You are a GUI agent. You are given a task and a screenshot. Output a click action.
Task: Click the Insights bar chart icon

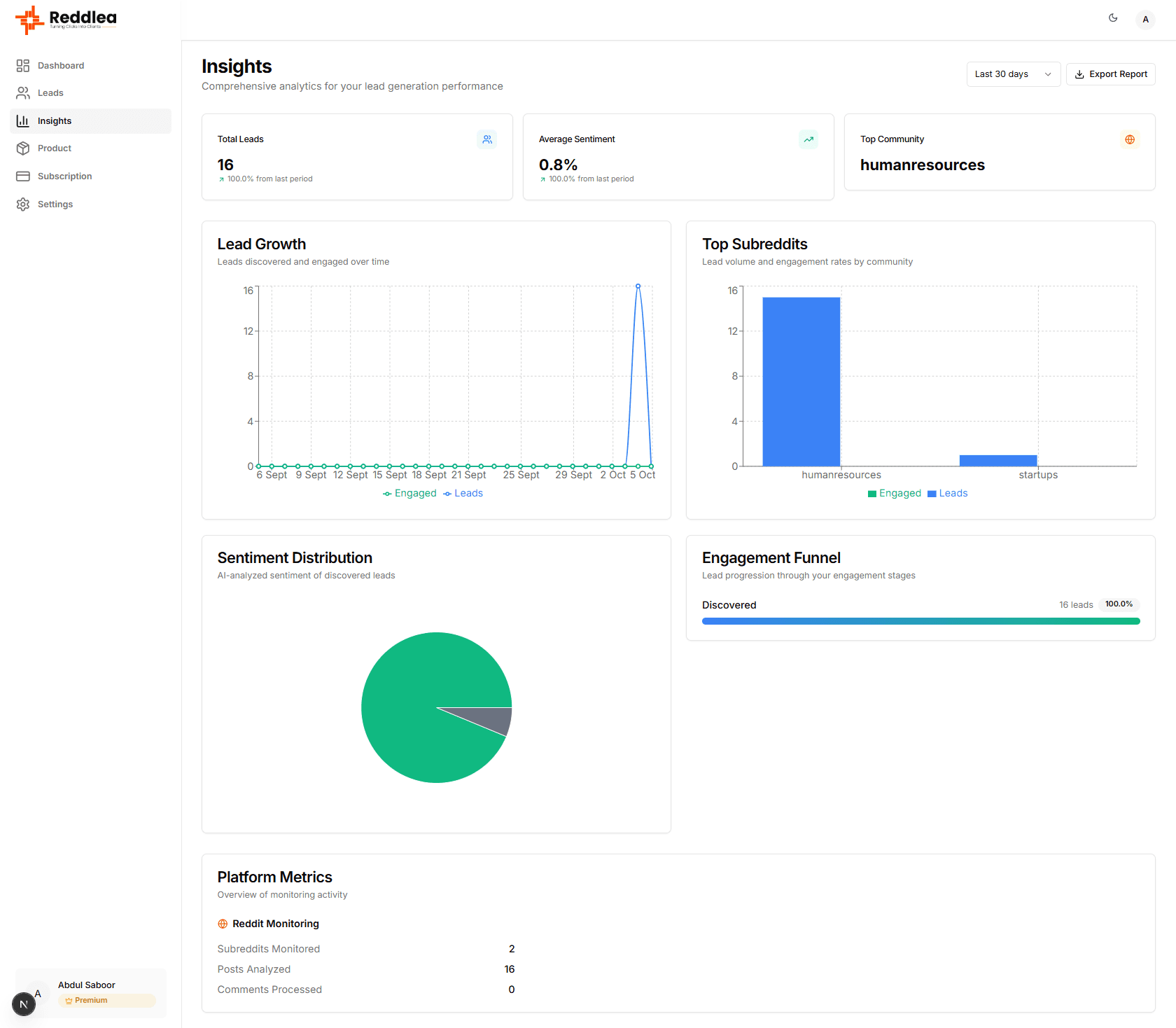[23, 121]
